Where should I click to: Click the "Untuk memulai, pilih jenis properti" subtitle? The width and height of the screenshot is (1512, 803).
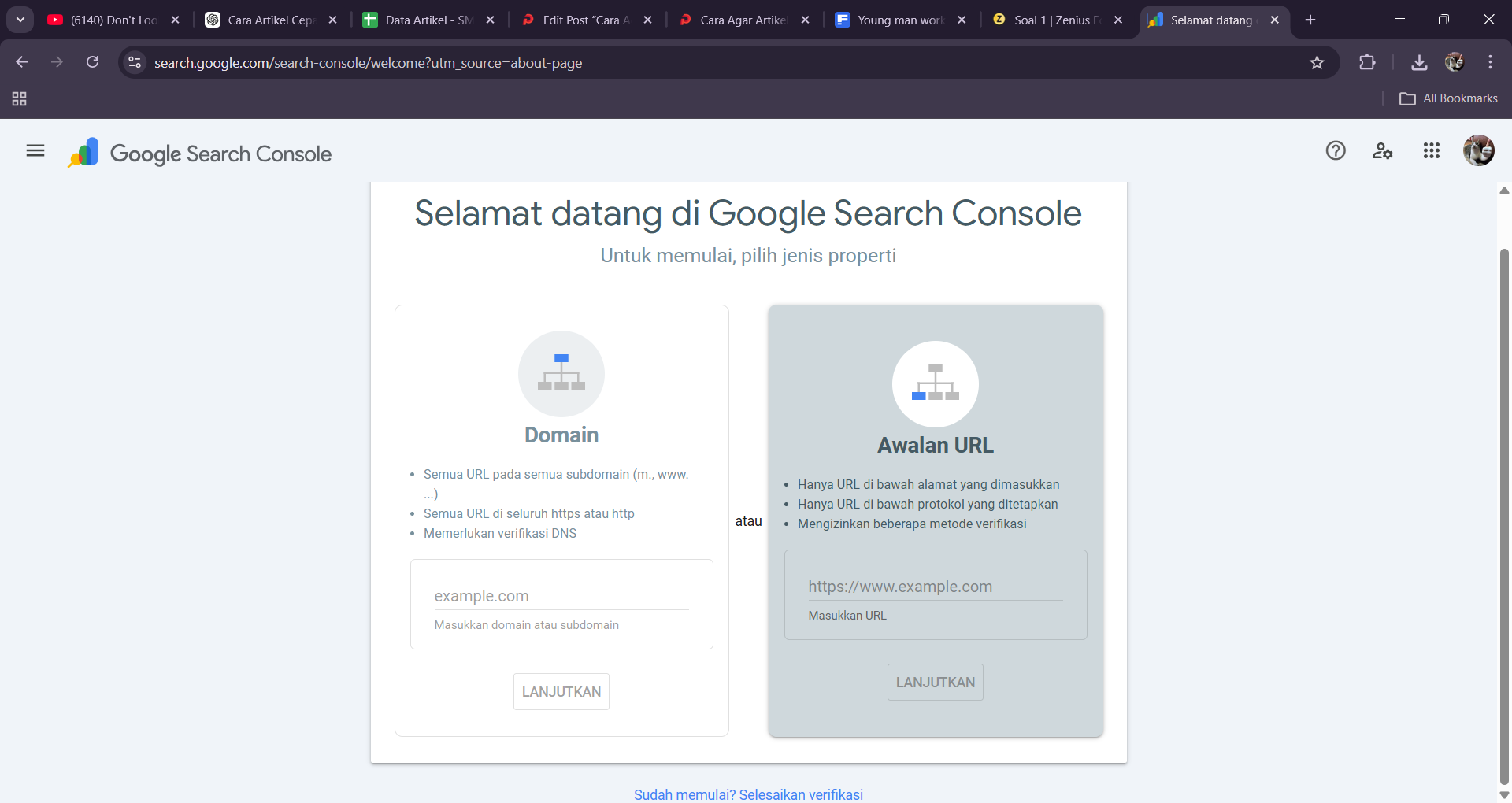(748, 255)
